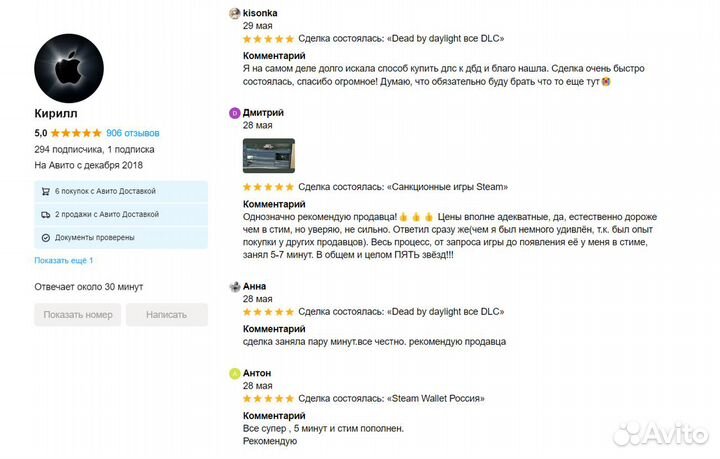Click the seller's five-star rating
Image resolution: width=720 pixels, height=459 pixels.
pos(76,133)
